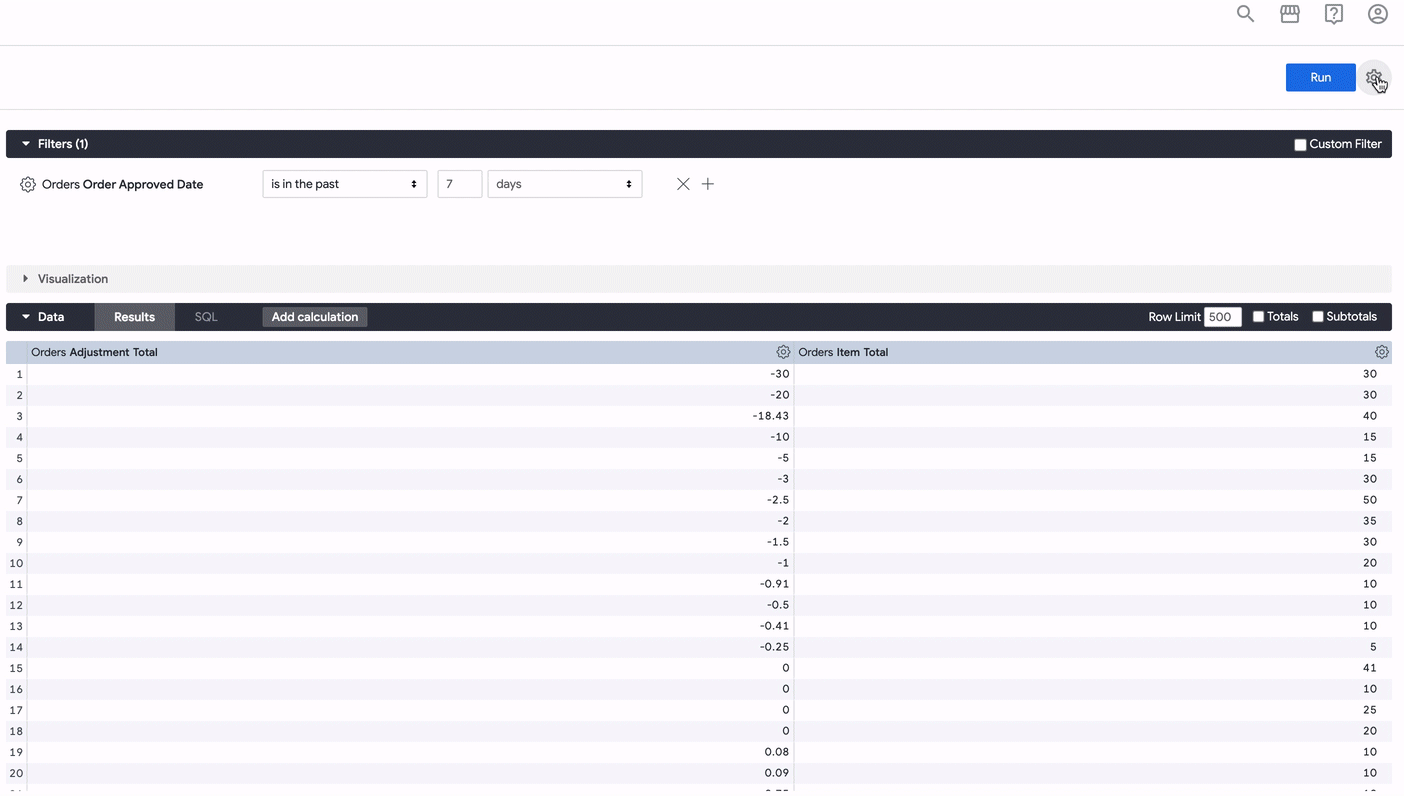Viewport: 1404px width, 796px height.
Task: Open the 'days' time unit dropdown
Action: click(x=564, y=184)
